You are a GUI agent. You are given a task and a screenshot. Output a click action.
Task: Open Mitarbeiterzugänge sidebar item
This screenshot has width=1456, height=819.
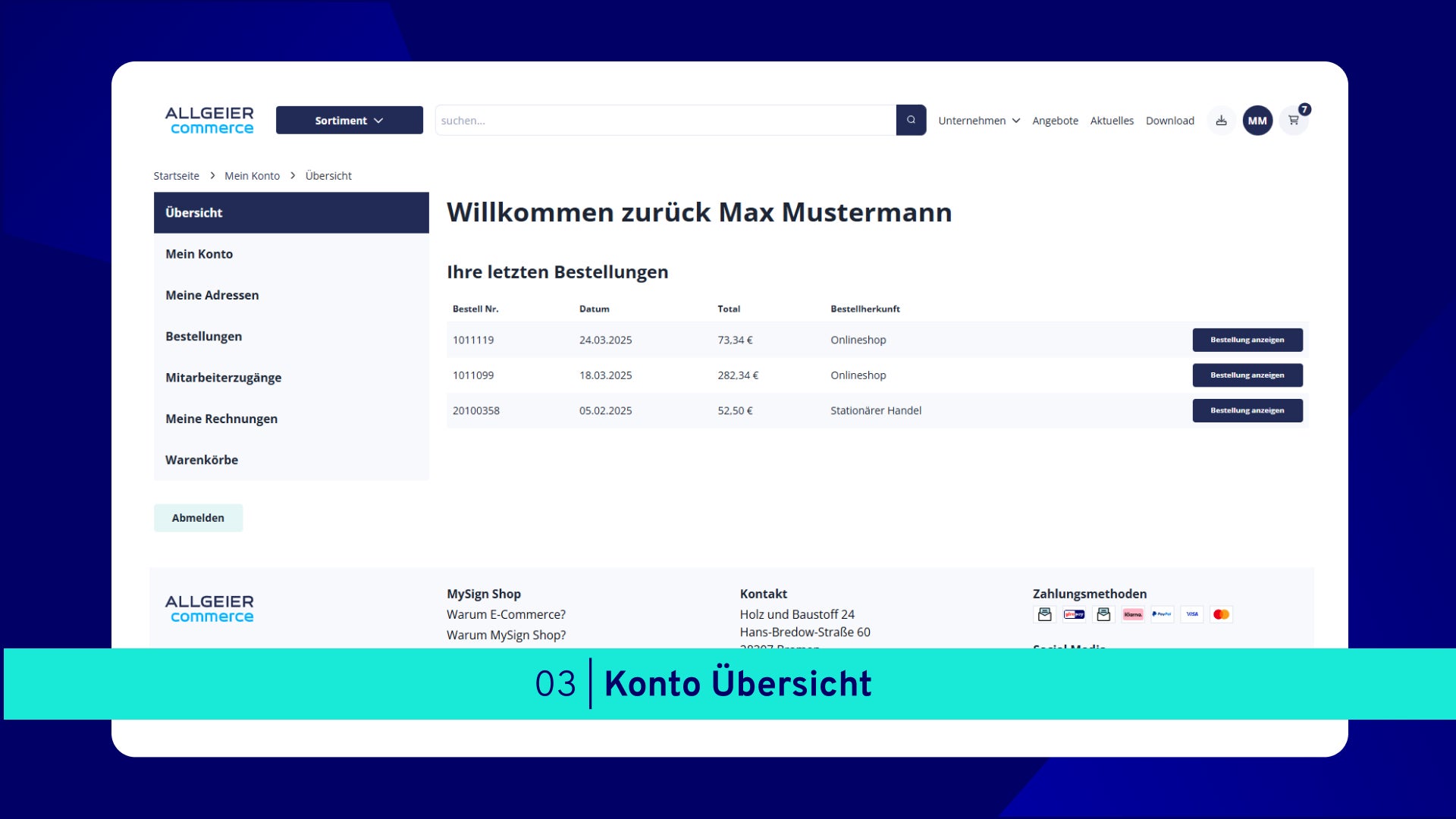[224, 378]
